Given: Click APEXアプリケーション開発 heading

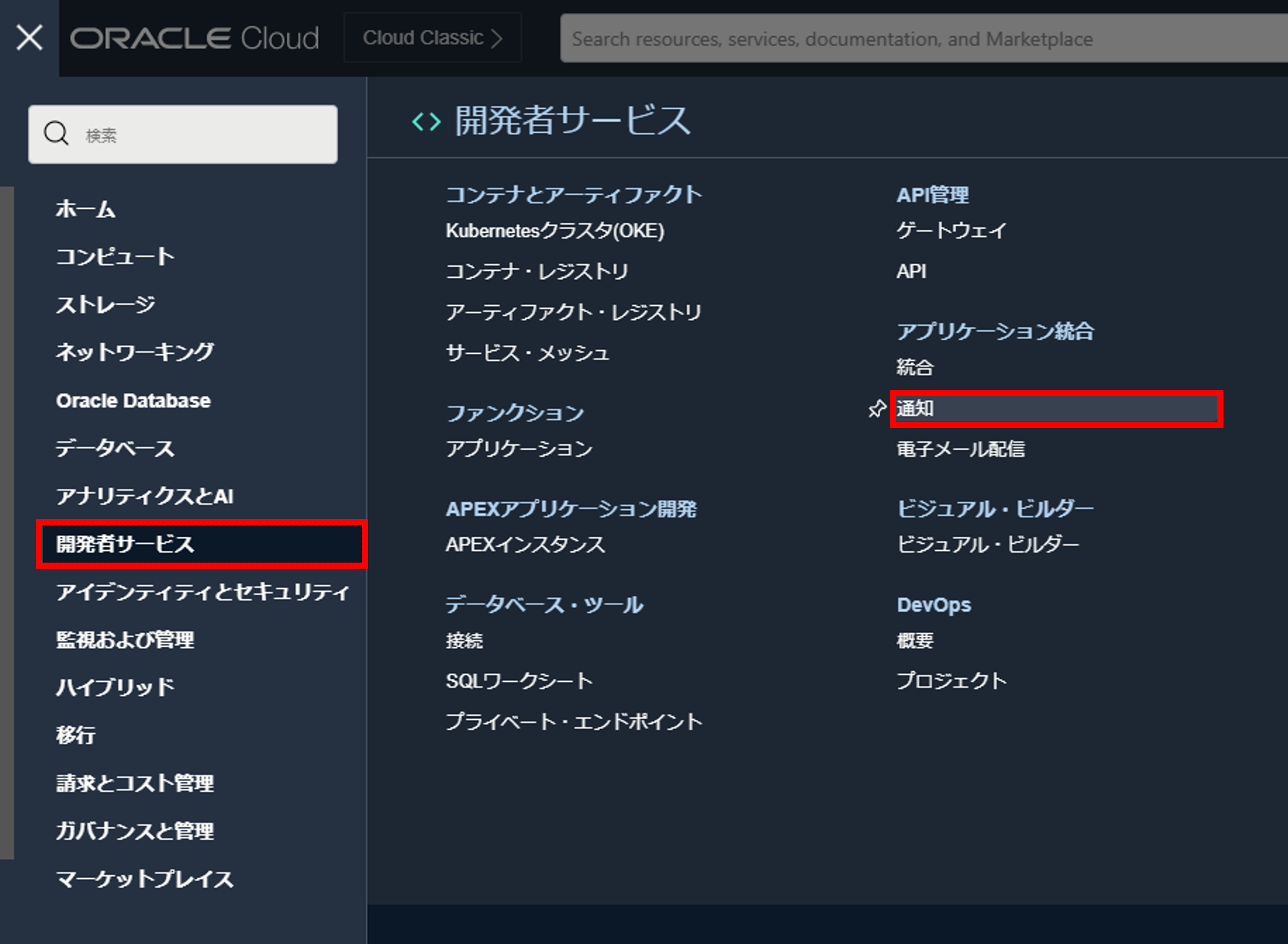Looking at the screenshot, I should click(x=571, y=509).
